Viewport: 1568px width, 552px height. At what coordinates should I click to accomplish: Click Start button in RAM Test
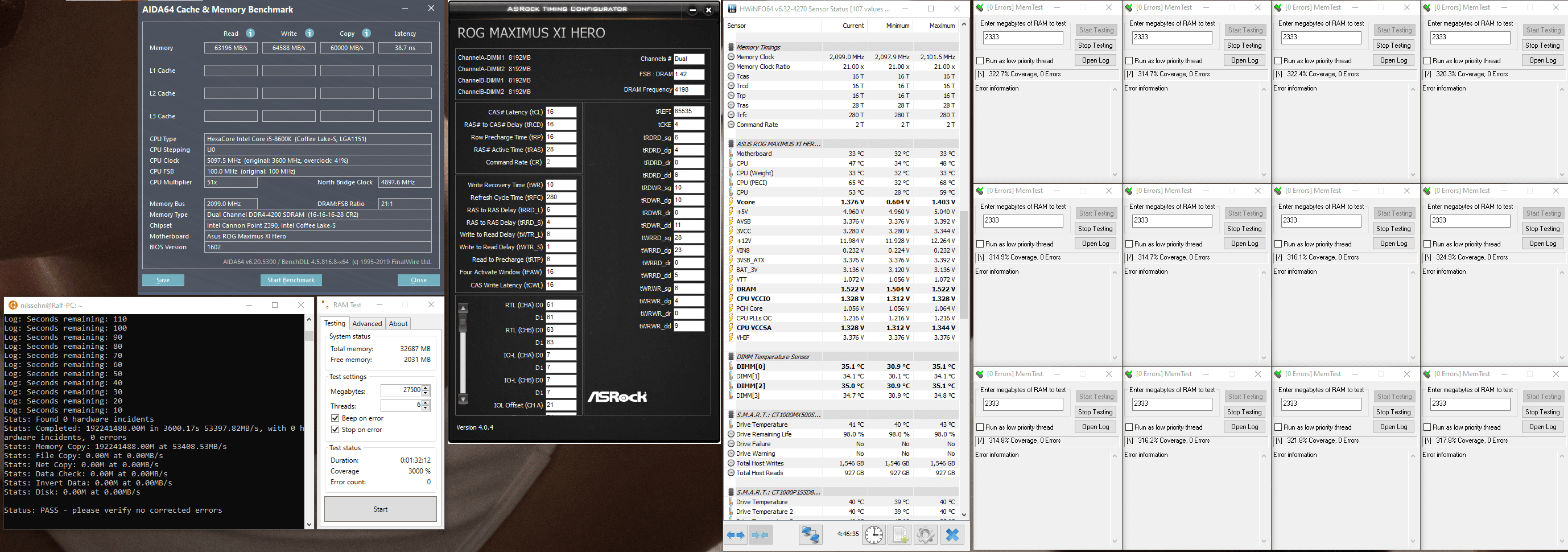pos(381,509)
